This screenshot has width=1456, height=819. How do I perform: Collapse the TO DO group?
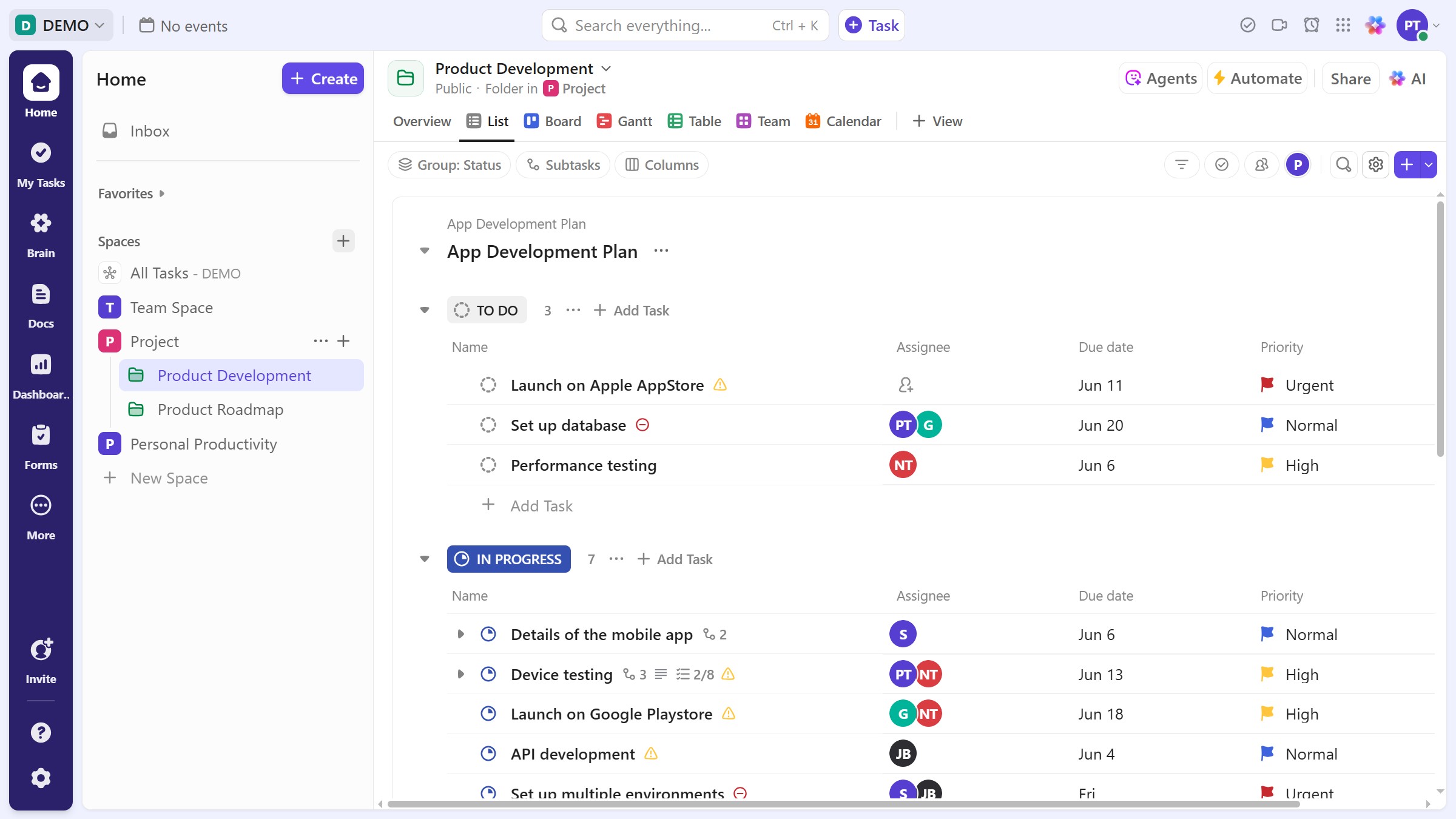(x=424, y=310)
